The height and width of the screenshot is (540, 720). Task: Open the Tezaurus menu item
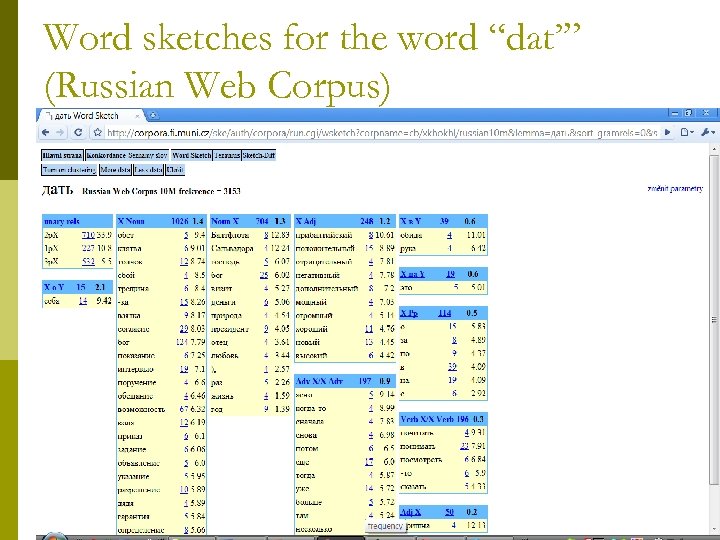click(227, 155)
